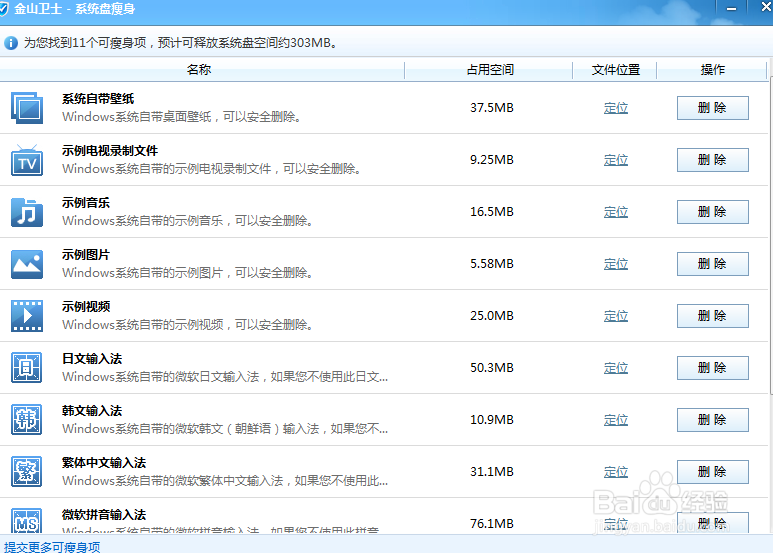Click the sample music note icon
Viewport: 773px width, 553px height.
pyautogui.click(x=27, y=212)
